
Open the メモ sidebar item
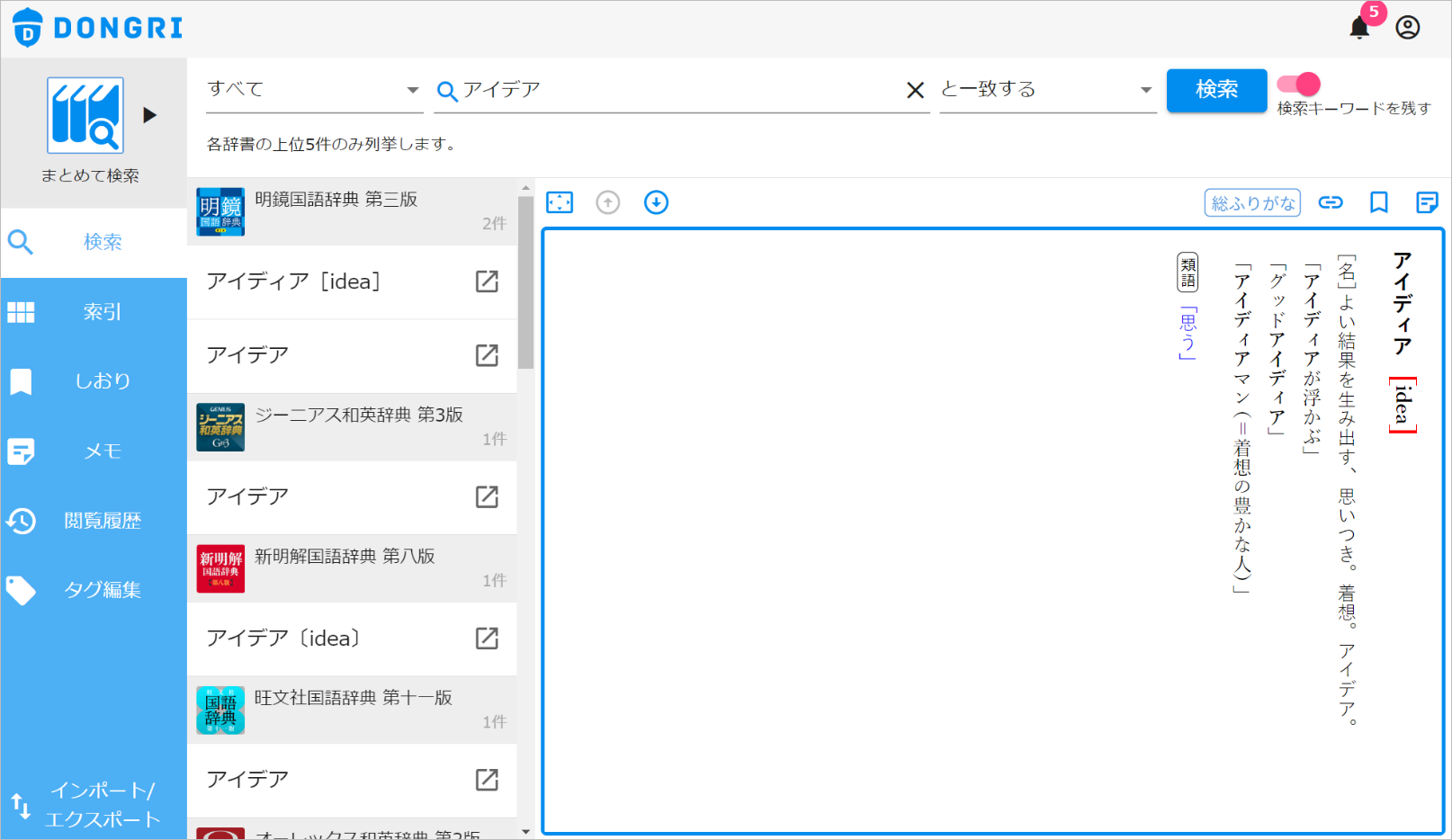[x=94, y=451]
